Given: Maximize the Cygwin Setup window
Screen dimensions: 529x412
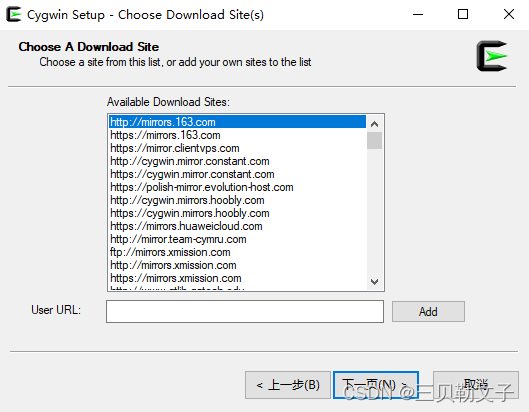Looking at the screenshot, I should pos(463,15).
